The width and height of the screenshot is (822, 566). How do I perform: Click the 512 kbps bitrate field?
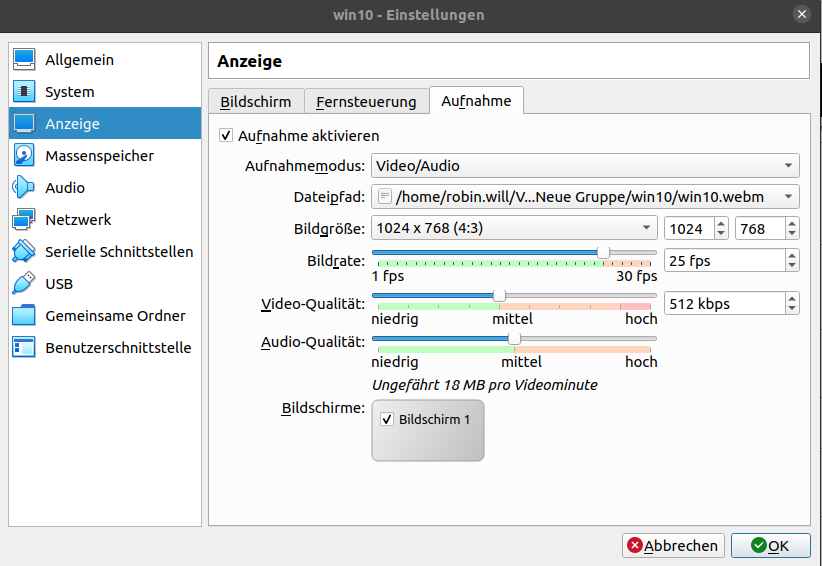[723, 304]
